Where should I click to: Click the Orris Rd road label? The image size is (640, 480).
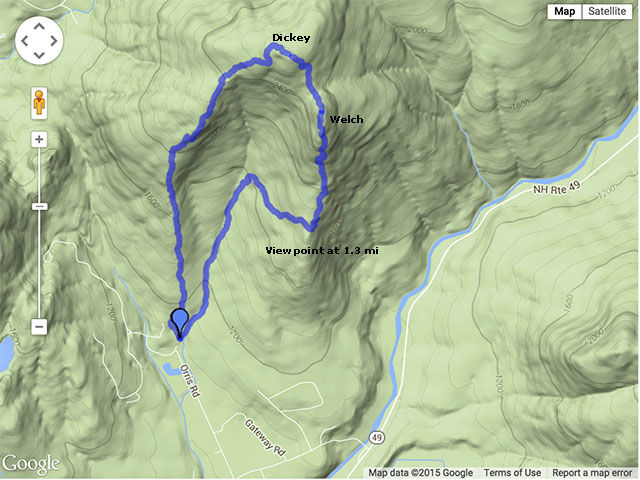click(191, 381)
